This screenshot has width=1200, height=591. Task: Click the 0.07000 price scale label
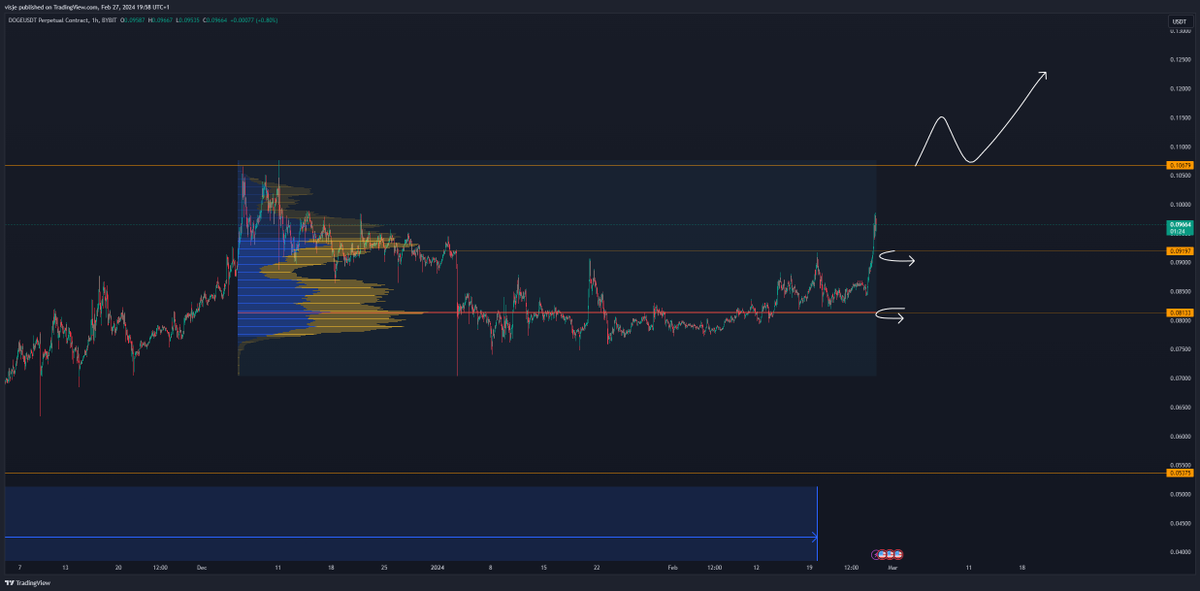pyautogui.click(x=1179, y=378)
